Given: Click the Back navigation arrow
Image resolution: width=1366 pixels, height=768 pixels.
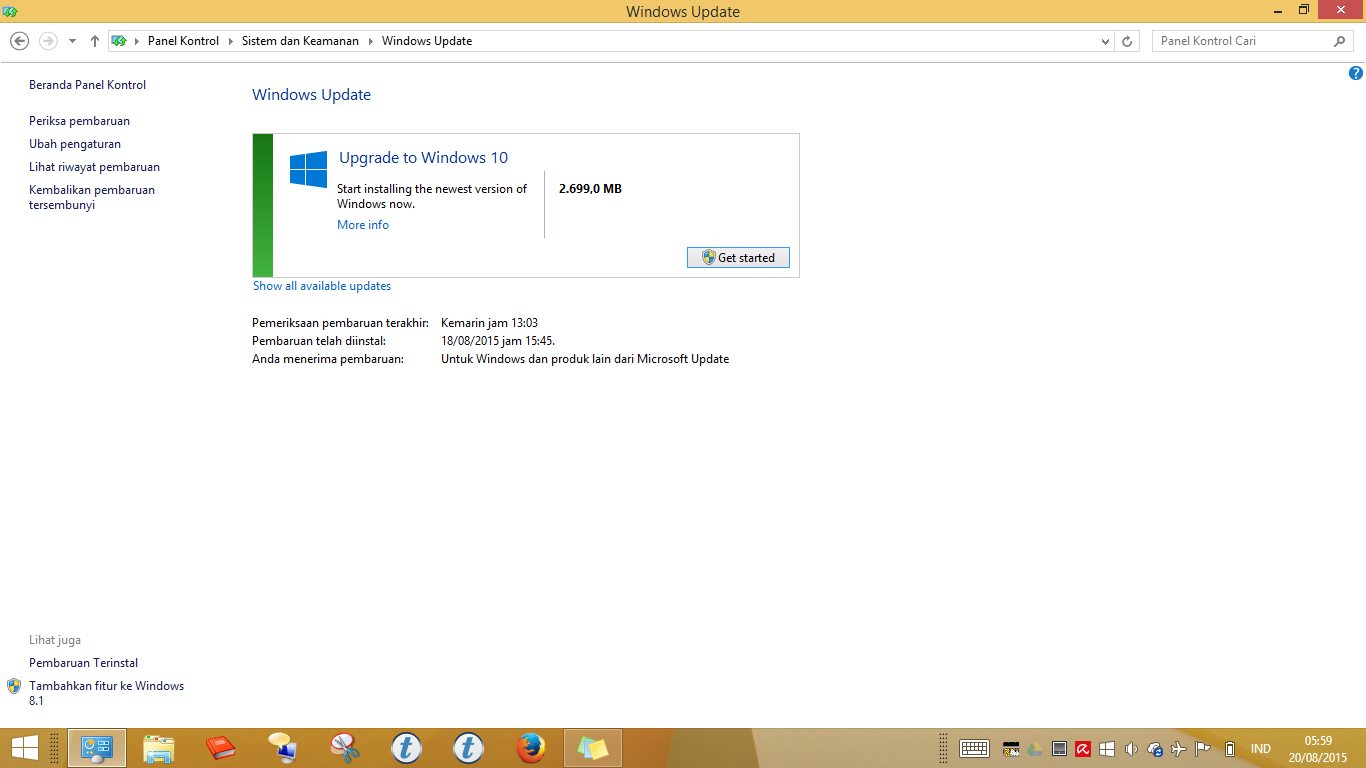Looking at the screenshot, I should click(x=19, y=41).
